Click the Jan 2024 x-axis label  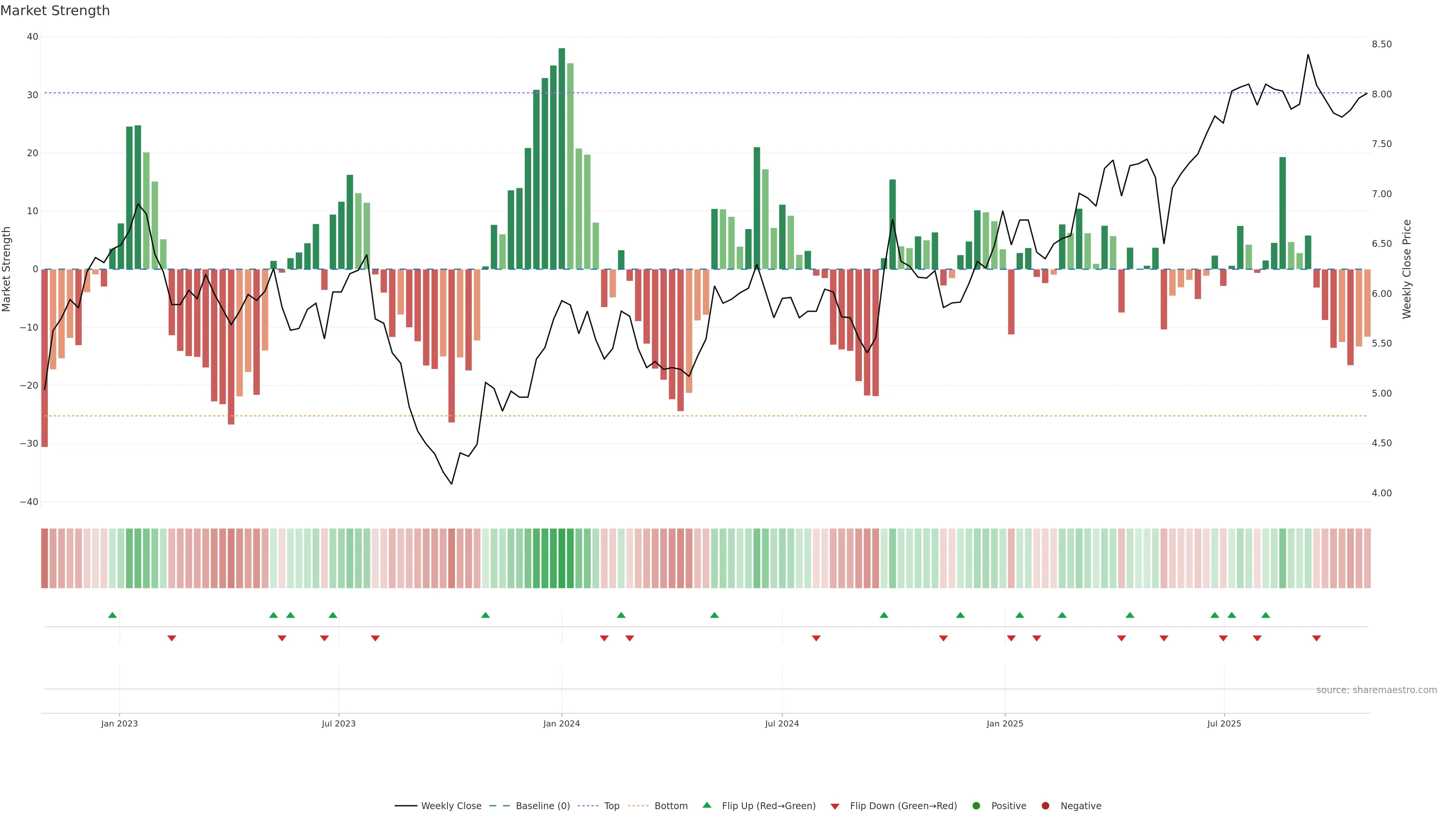[x=561, y=723]
